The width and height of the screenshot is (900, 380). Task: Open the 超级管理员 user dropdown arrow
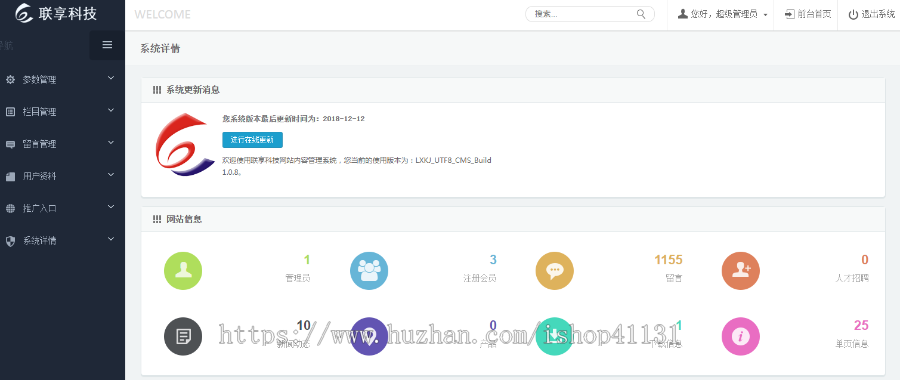click(766, 15)
